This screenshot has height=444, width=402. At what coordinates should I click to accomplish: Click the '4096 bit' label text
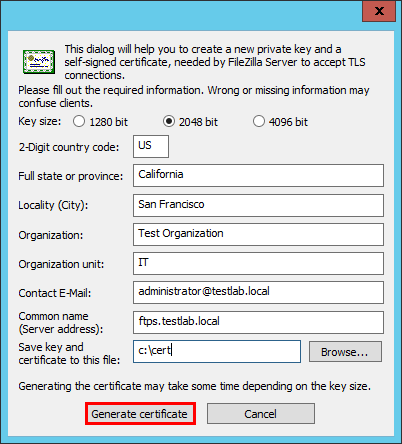click(x=288, y=122)
